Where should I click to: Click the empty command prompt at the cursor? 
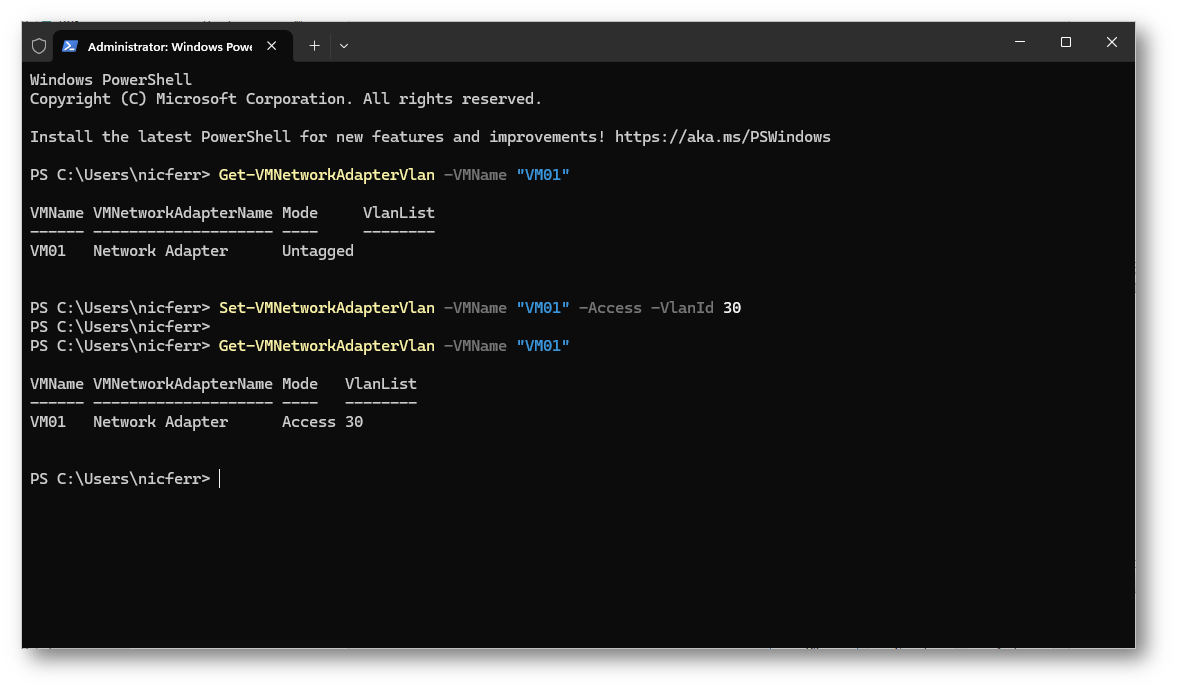[220, 479]
